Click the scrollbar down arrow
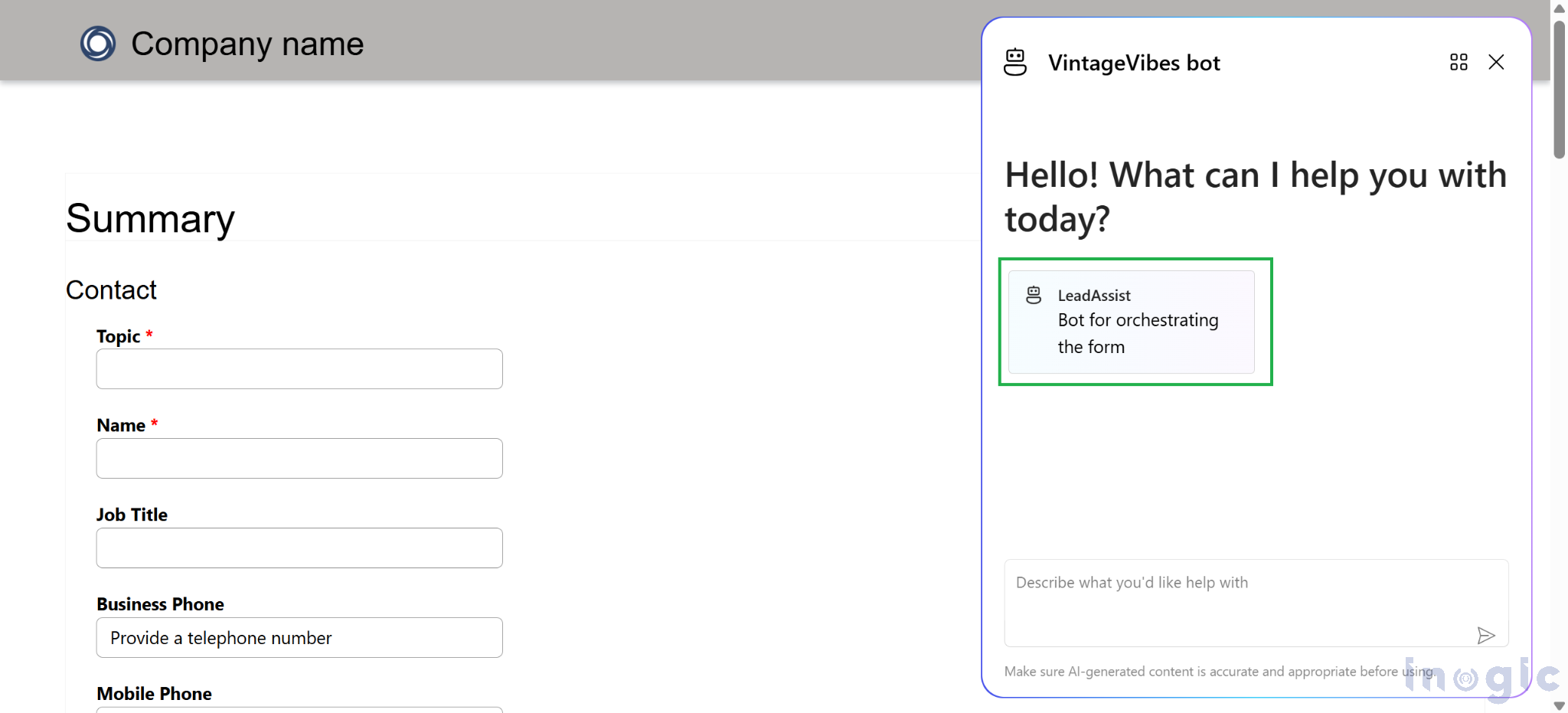The height and width of the screenshot is (713, 1568). 1559,705
